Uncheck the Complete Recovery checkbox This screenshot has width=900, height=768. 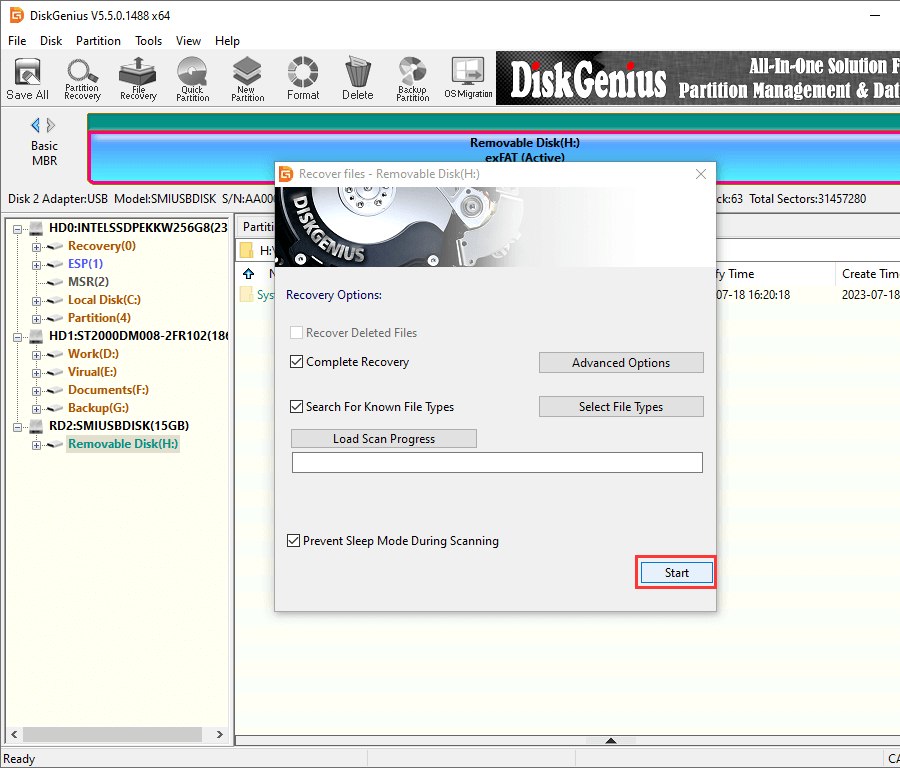297,362
